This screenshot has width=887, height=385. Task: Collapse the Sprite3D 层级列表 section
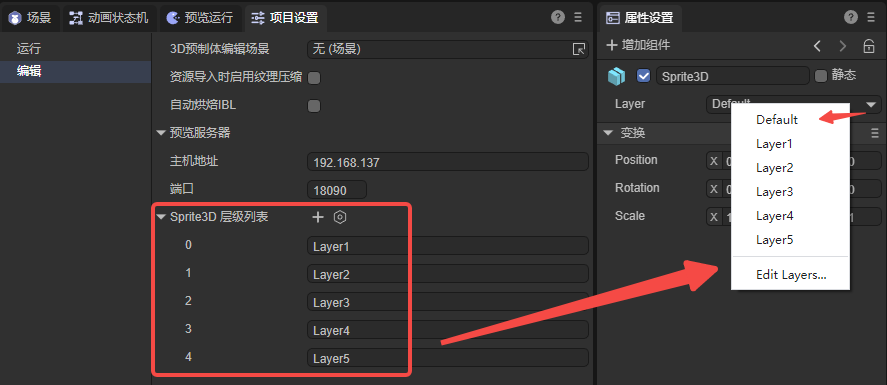[x=161, y=217]
